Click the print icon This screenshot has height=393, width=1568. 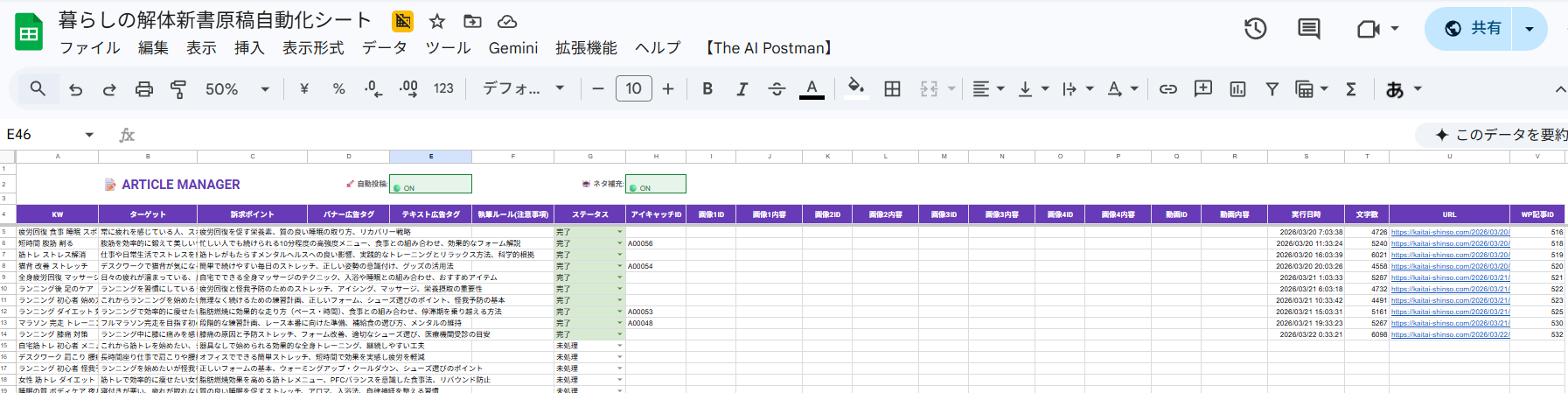pos(144,89)
